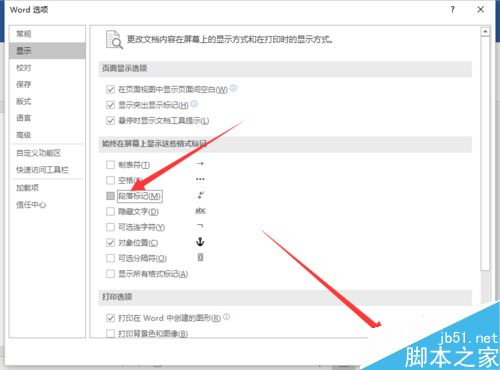This screenshot has width=500, height=370.
Task: Enable 打印背景色和图像(B) checkbox
Action: [x=110, y=333]
